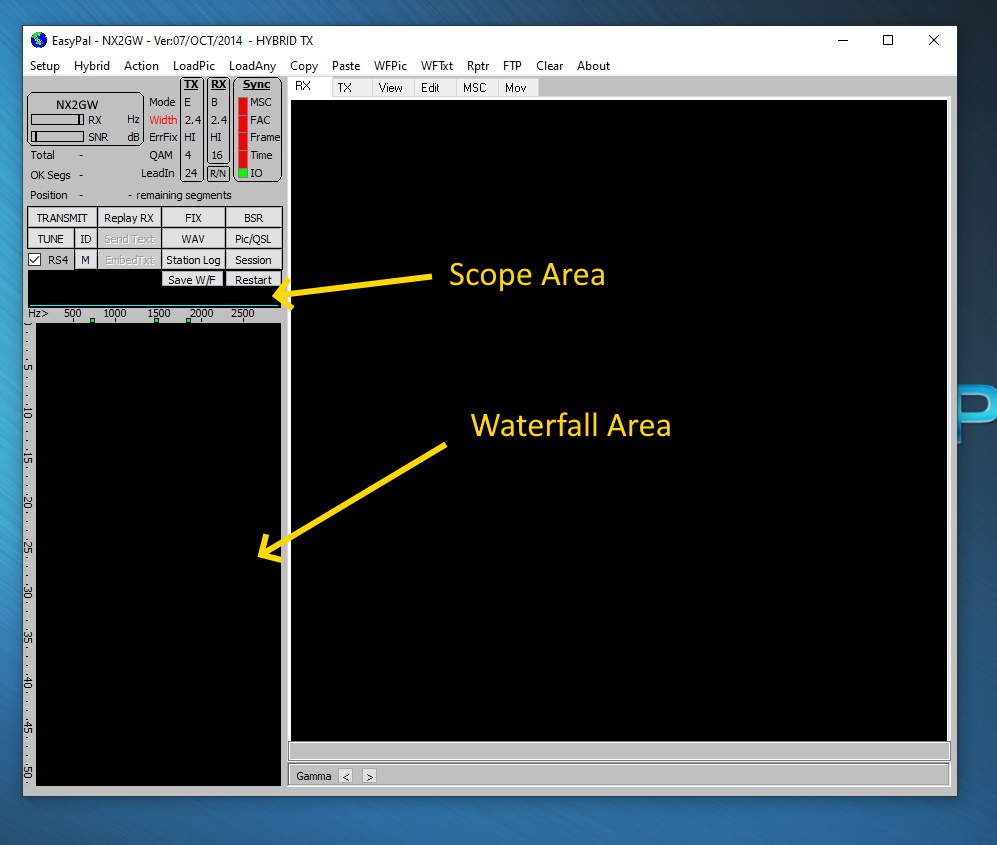Click the TRANSMIT button
997x845 pixels.
point(62,218)
